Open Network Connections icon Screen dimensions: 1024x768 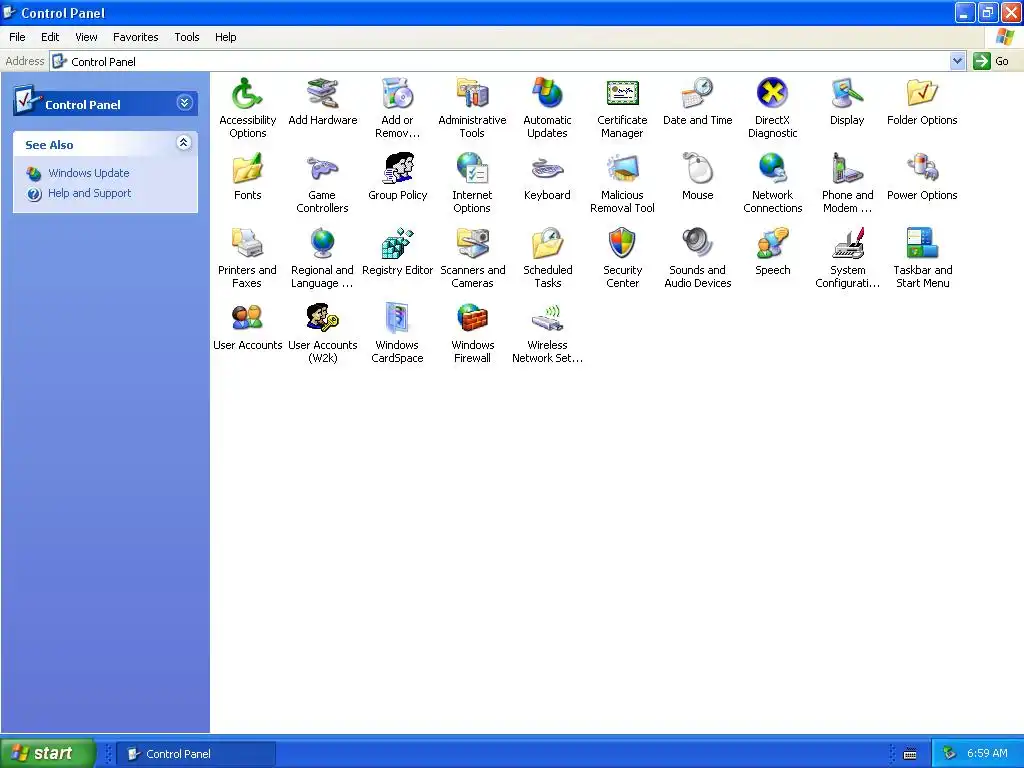click(773, 183)
